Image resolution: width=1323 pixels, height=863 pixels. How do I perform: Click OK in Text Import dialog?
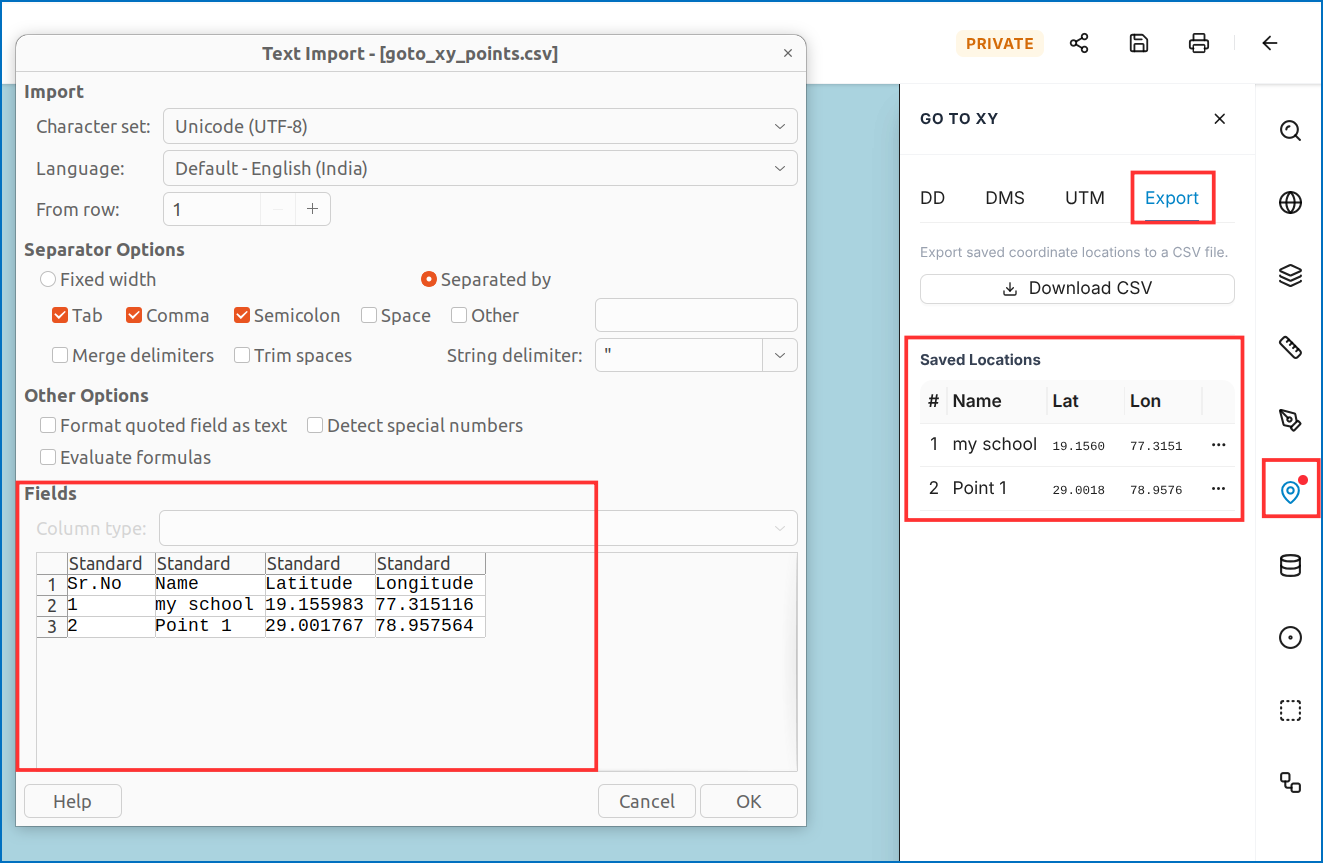coord(749,802)
